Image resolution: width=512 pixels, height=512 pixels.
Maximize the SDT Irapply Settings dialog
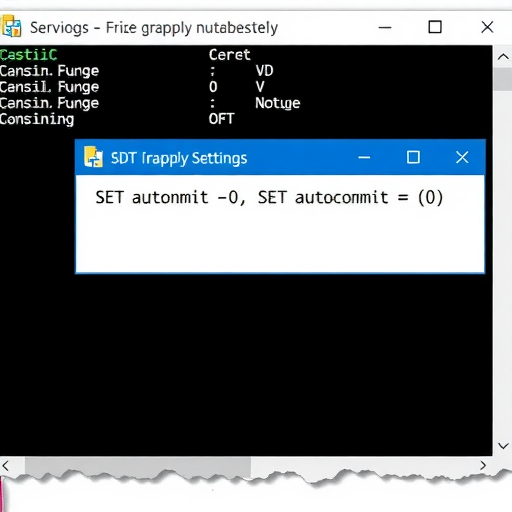tap(413, 157)
